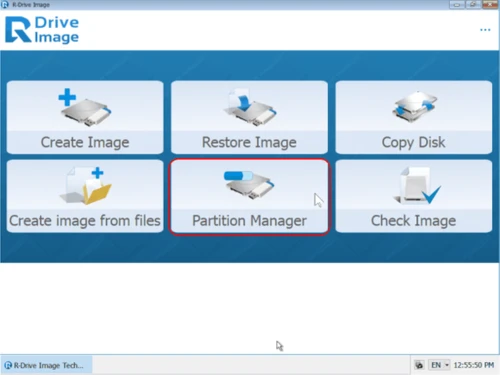Open the three-dots options menu
Screen dimensions: 500x375
click(485, 30)
